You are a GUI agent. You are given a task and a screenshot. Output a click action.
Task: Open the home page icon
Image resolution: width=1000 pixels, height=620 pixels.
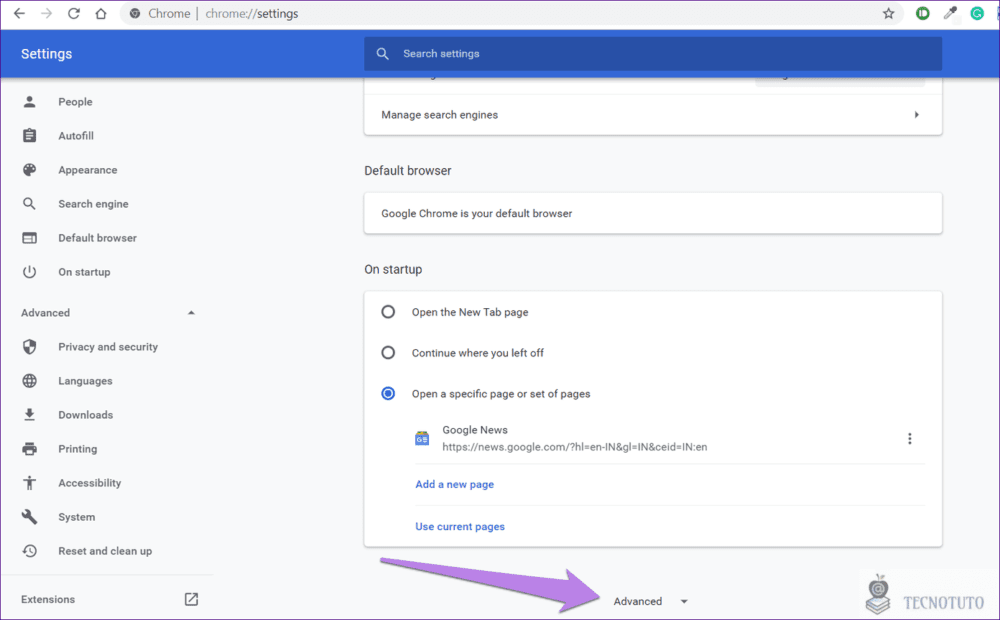coord(101,13)
